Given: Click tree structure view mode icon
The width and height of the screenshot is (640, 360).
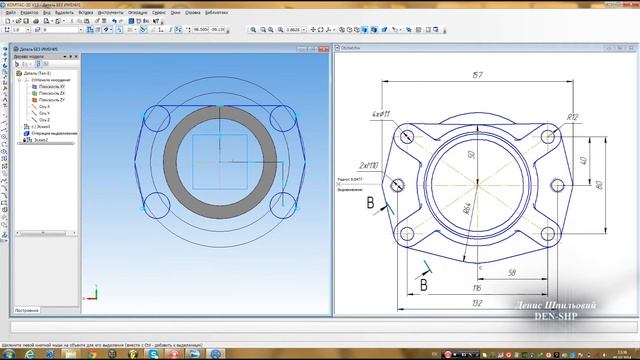Looking at the screenshot, I should [38, 64].
